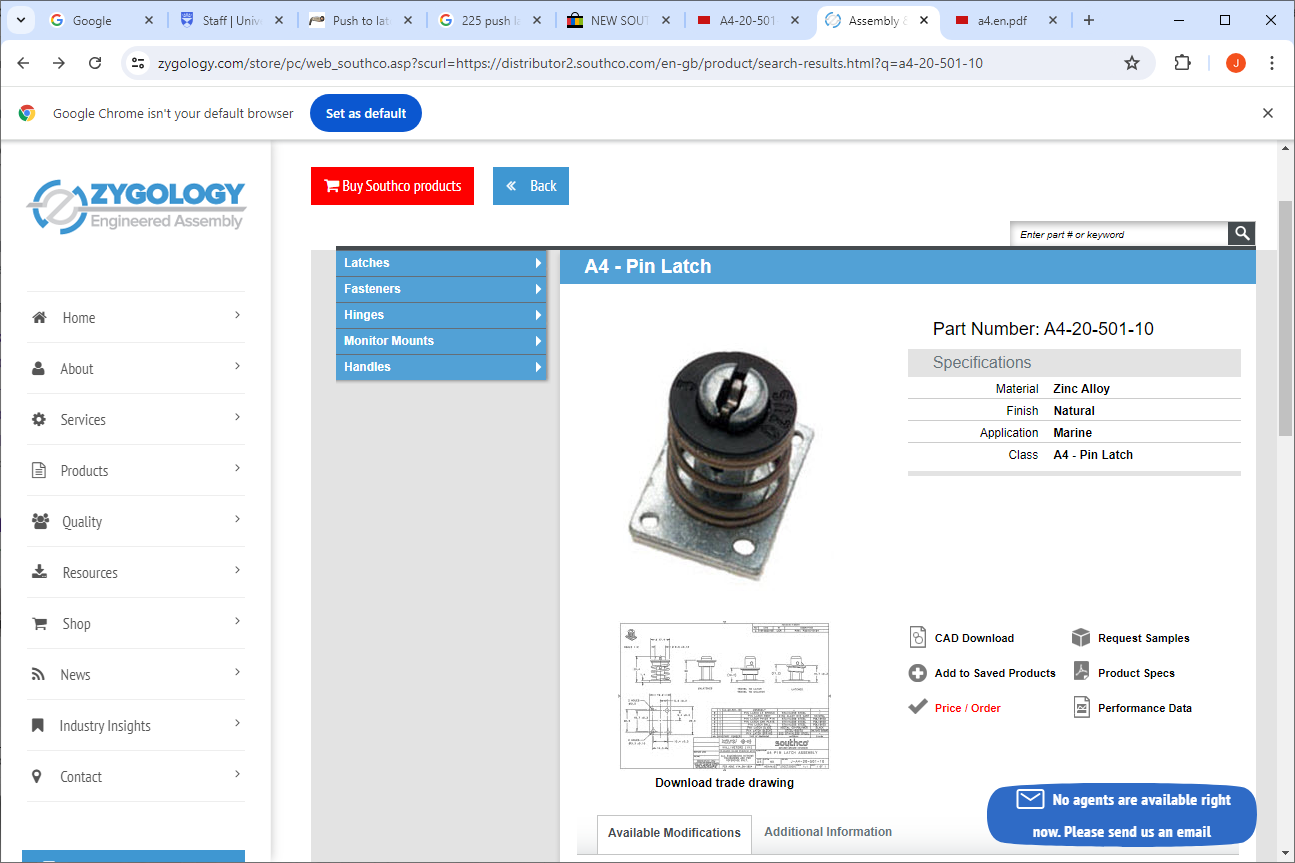Open the tab search dropdown arrow
This screenshot has height=863, width=1295.
[20, 20]
